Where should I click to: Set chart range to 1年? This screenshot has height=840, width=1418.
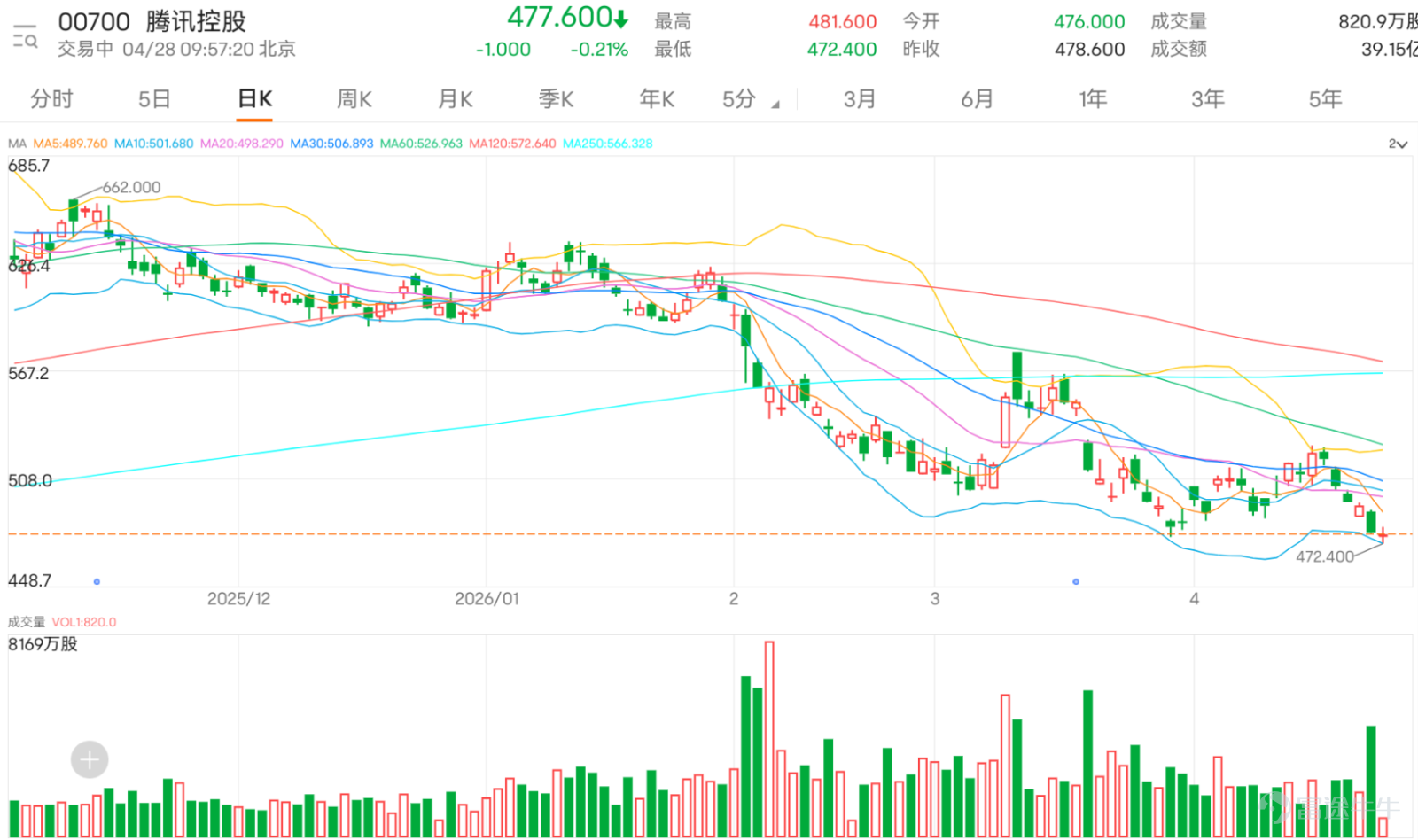tap(1093, 99)
